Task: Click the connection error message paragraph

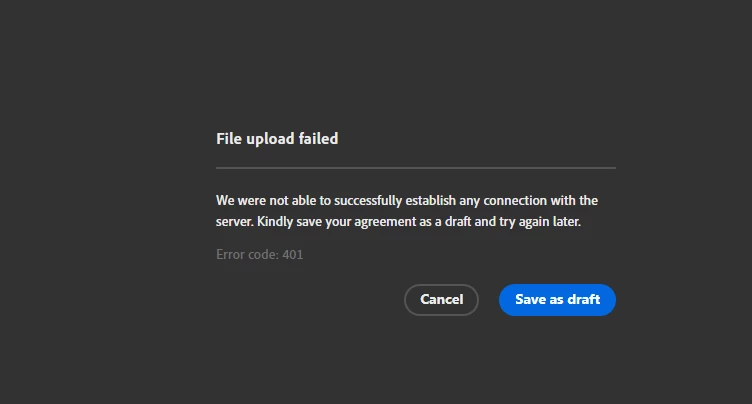Action: pyautogui.click(x=407, y=211)
